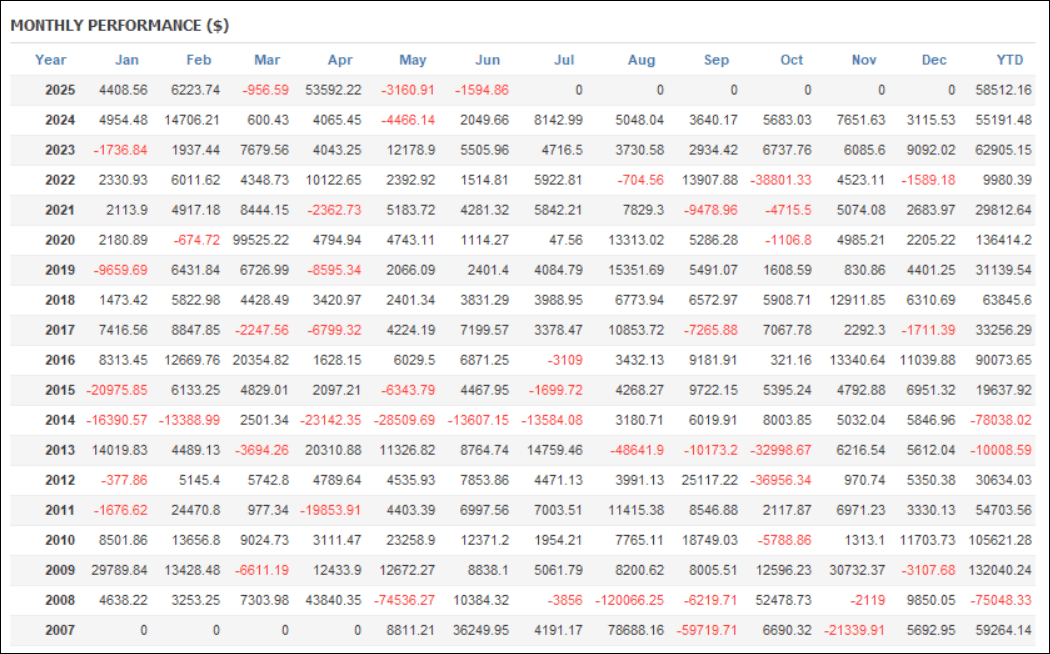This screenshot has height=654, width=1050.
Task: Click the Oct column header
Action: (x=792, y=60)
